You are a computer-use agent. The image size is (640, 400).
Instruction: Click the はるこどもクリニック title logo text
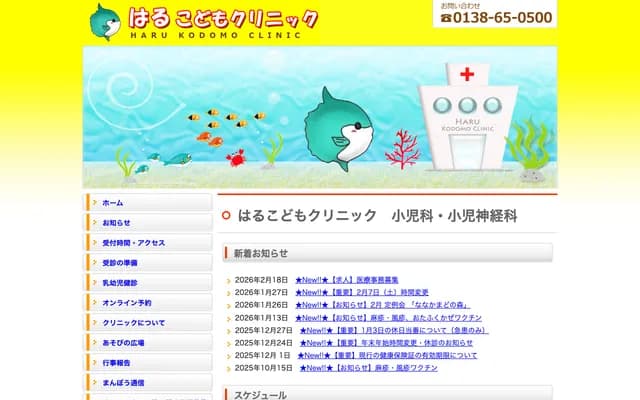223,18
